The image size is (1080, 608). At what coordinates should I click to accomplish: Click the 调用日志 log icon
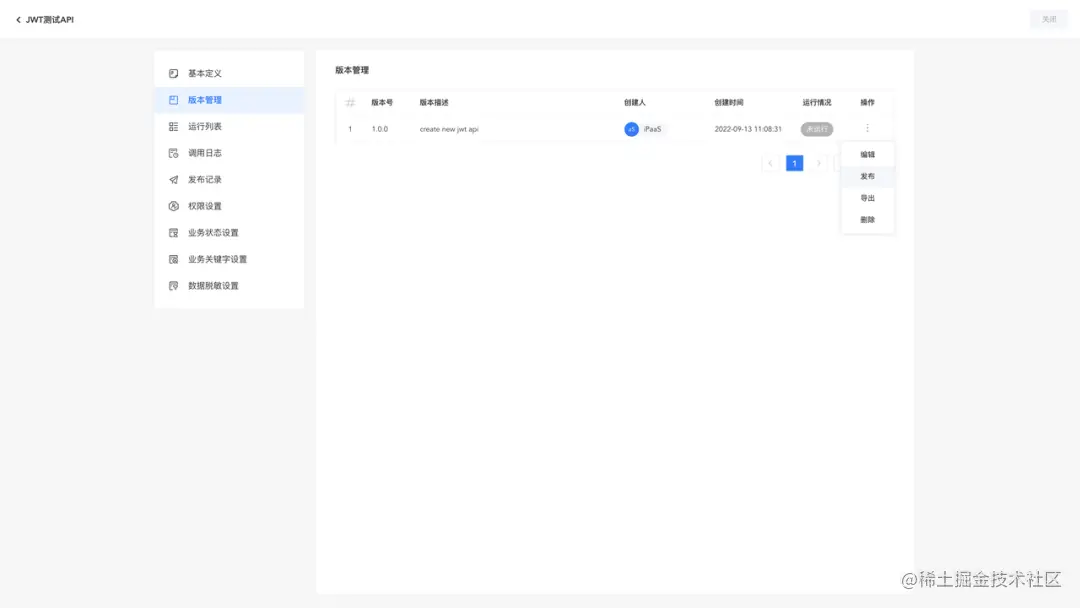coord(174,153)
